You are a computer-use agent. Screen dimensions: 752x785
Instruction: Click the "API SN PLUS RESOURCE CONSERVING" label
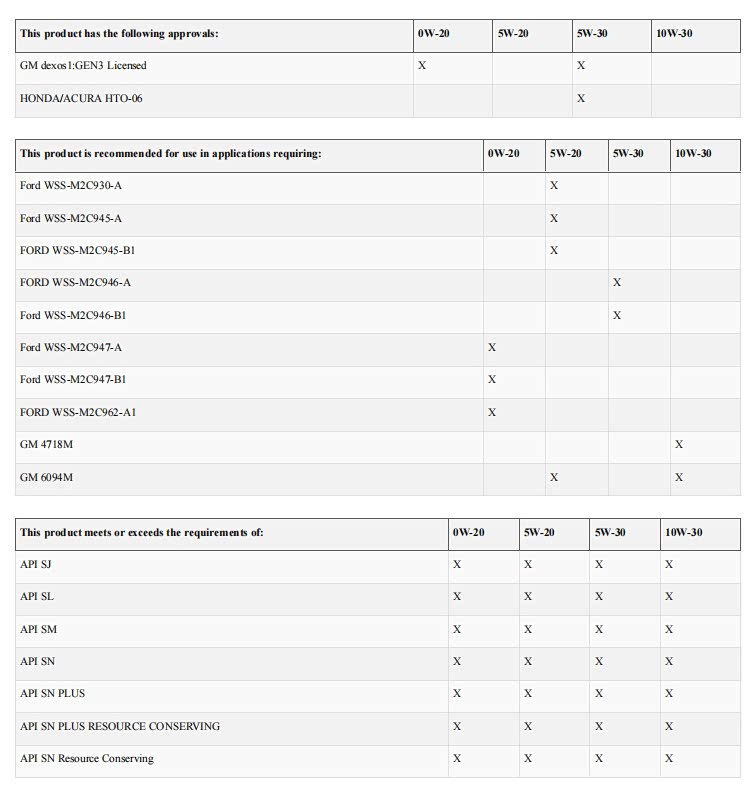pos(120,726)
